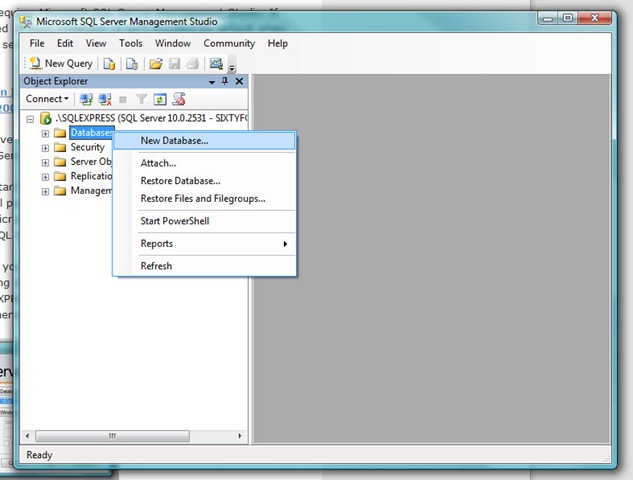Expand the Security folder node
This screenshot has height=480, width=633.
pyautogui.click(x=45, y=148)
